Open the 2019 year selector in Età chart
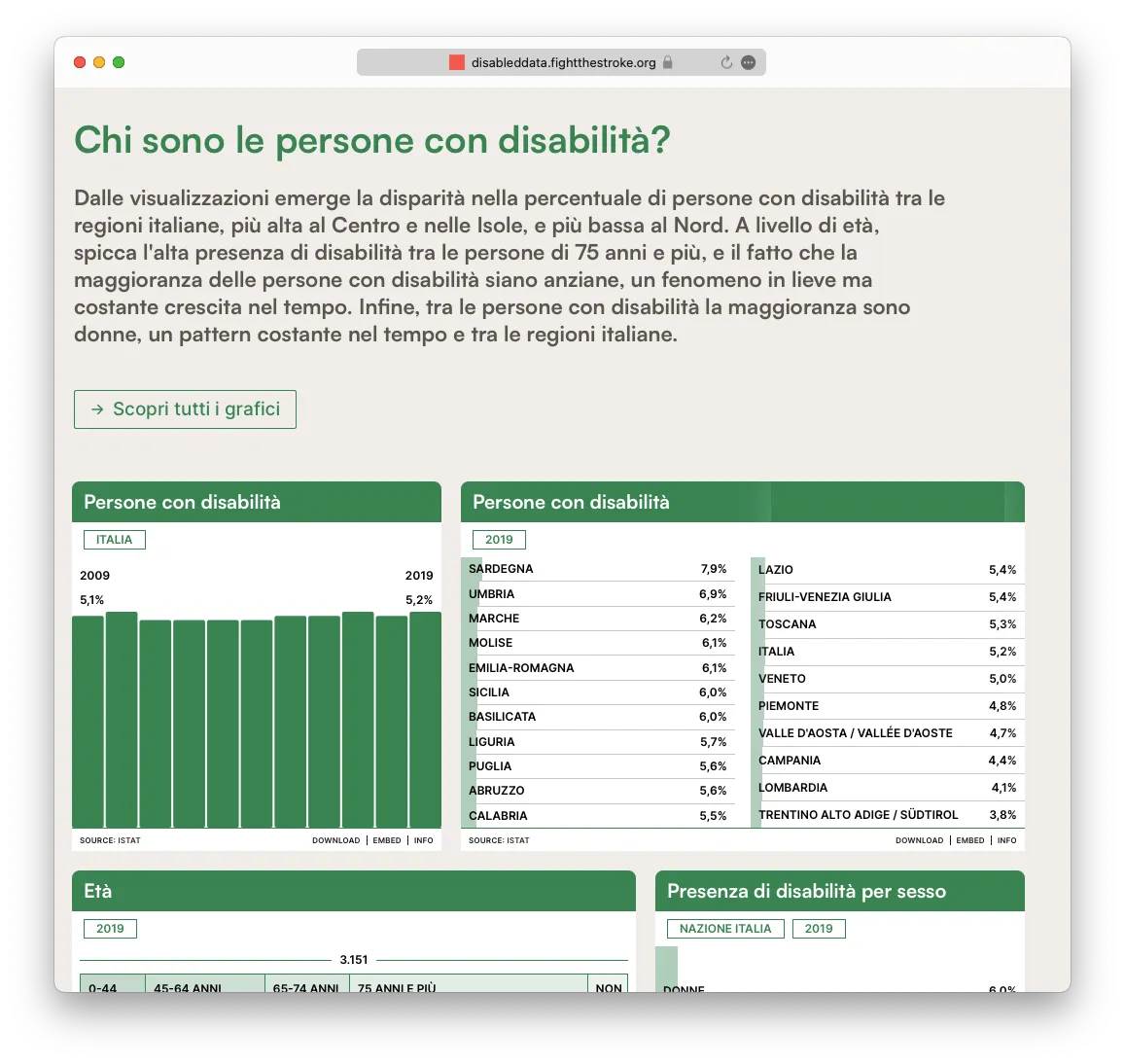1125x1064 pixels. point(110,929)
